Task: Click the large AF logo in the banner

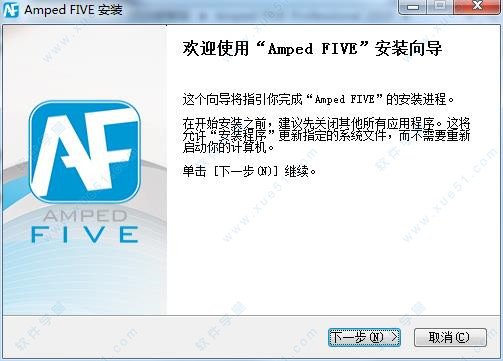Action: (84, 152)
